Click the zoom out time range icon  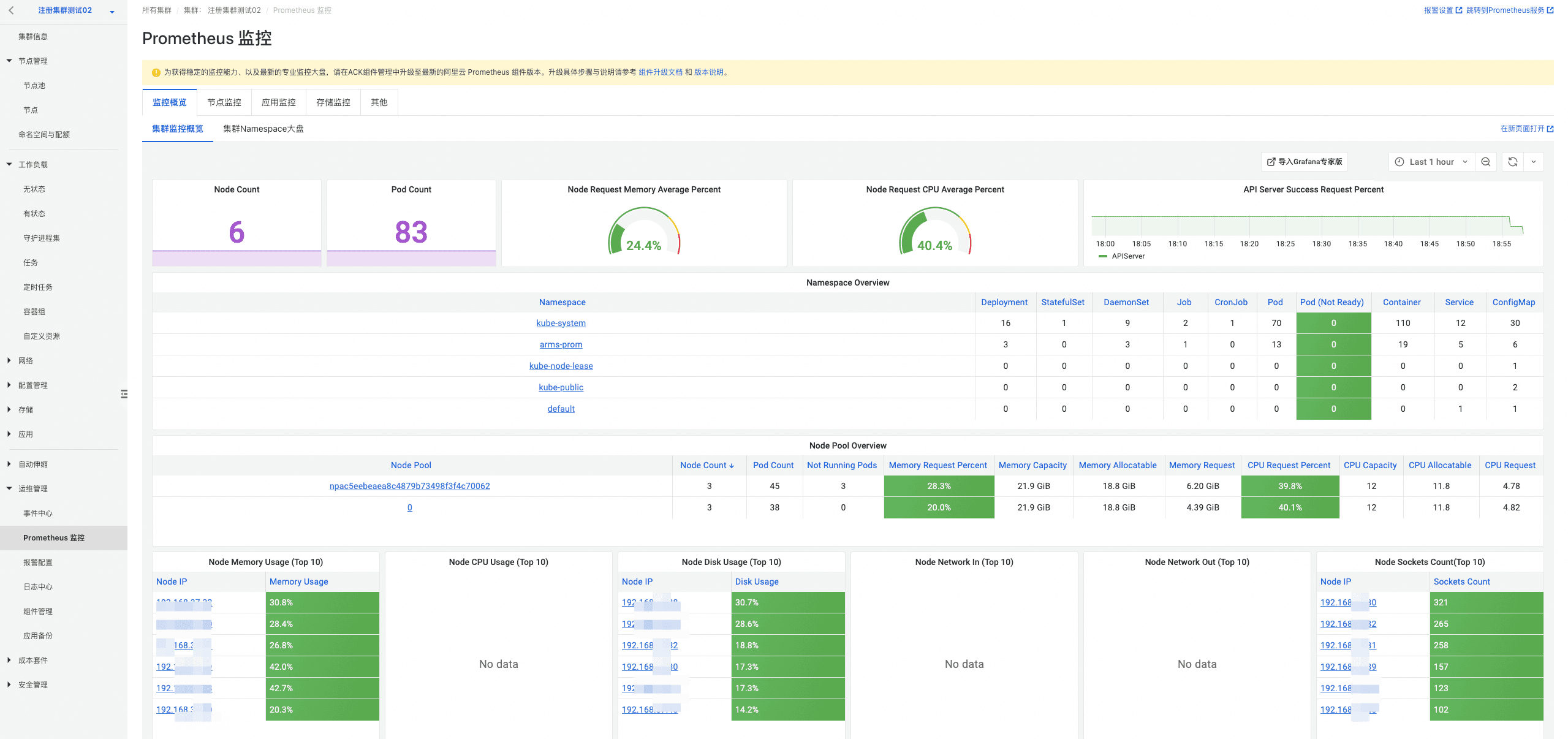pyautogui.click(x=1485, y=162)
